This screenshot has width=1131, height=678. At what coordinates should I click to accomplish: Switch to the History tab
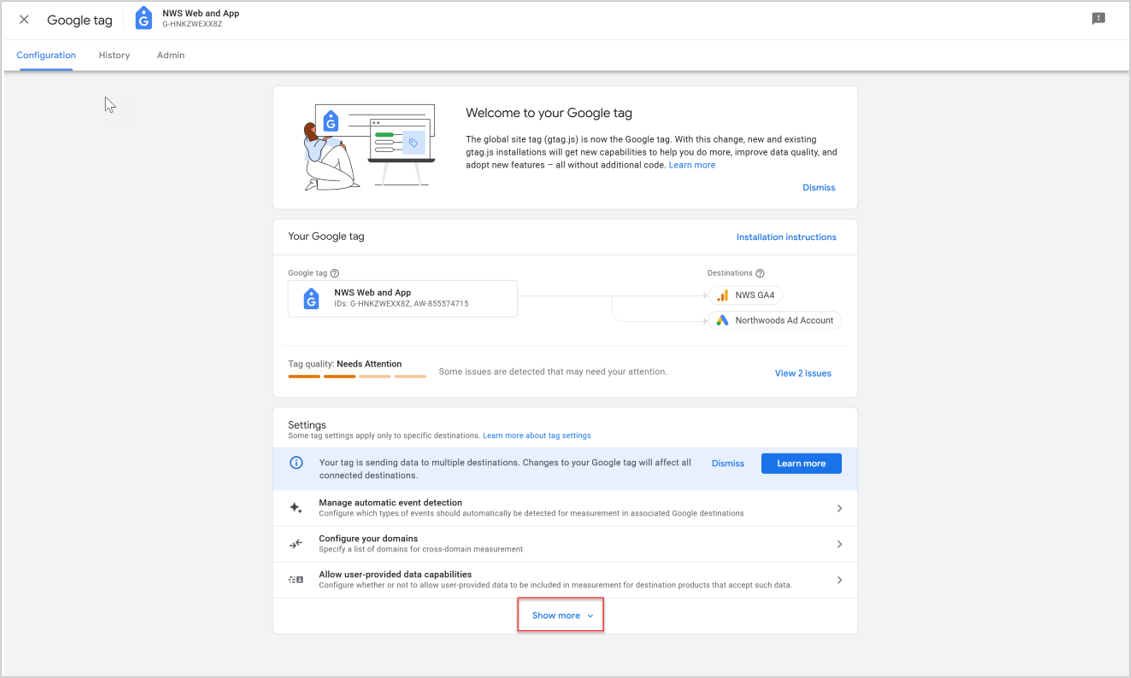coord(114,55)
